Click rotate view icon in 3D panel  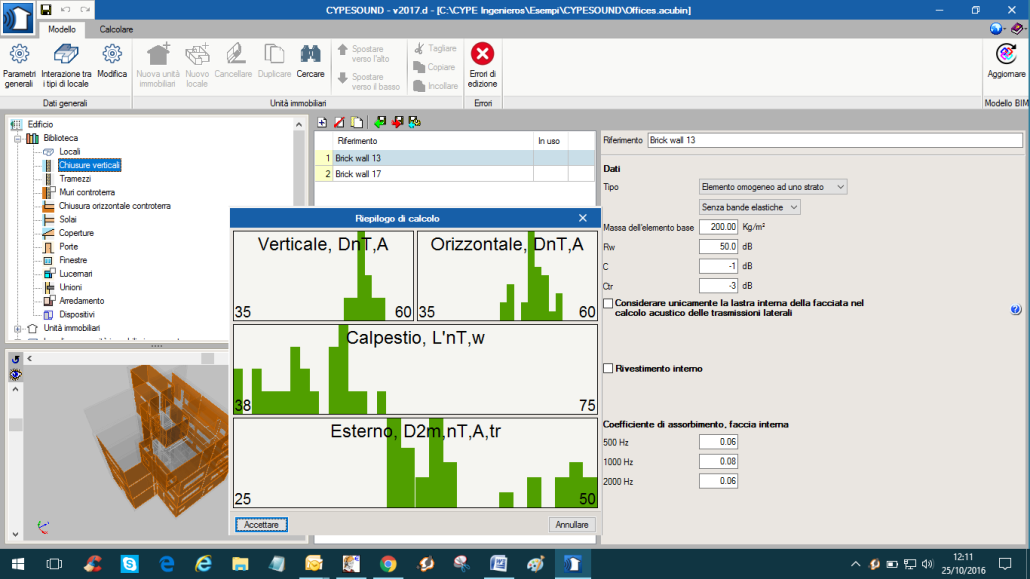[16, 359]
